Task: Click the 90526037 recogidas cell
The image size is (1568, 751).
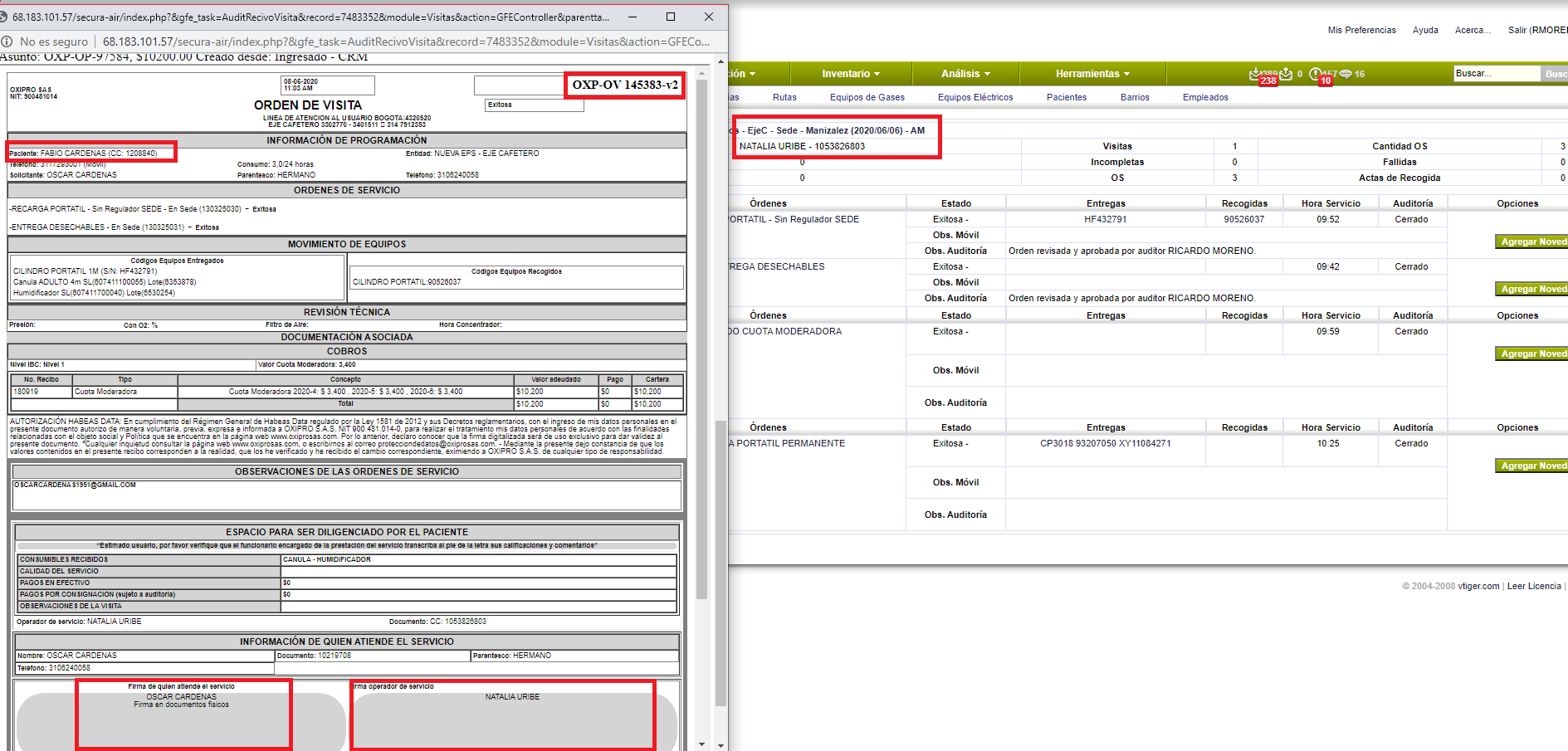Action: click(1243, 219)
